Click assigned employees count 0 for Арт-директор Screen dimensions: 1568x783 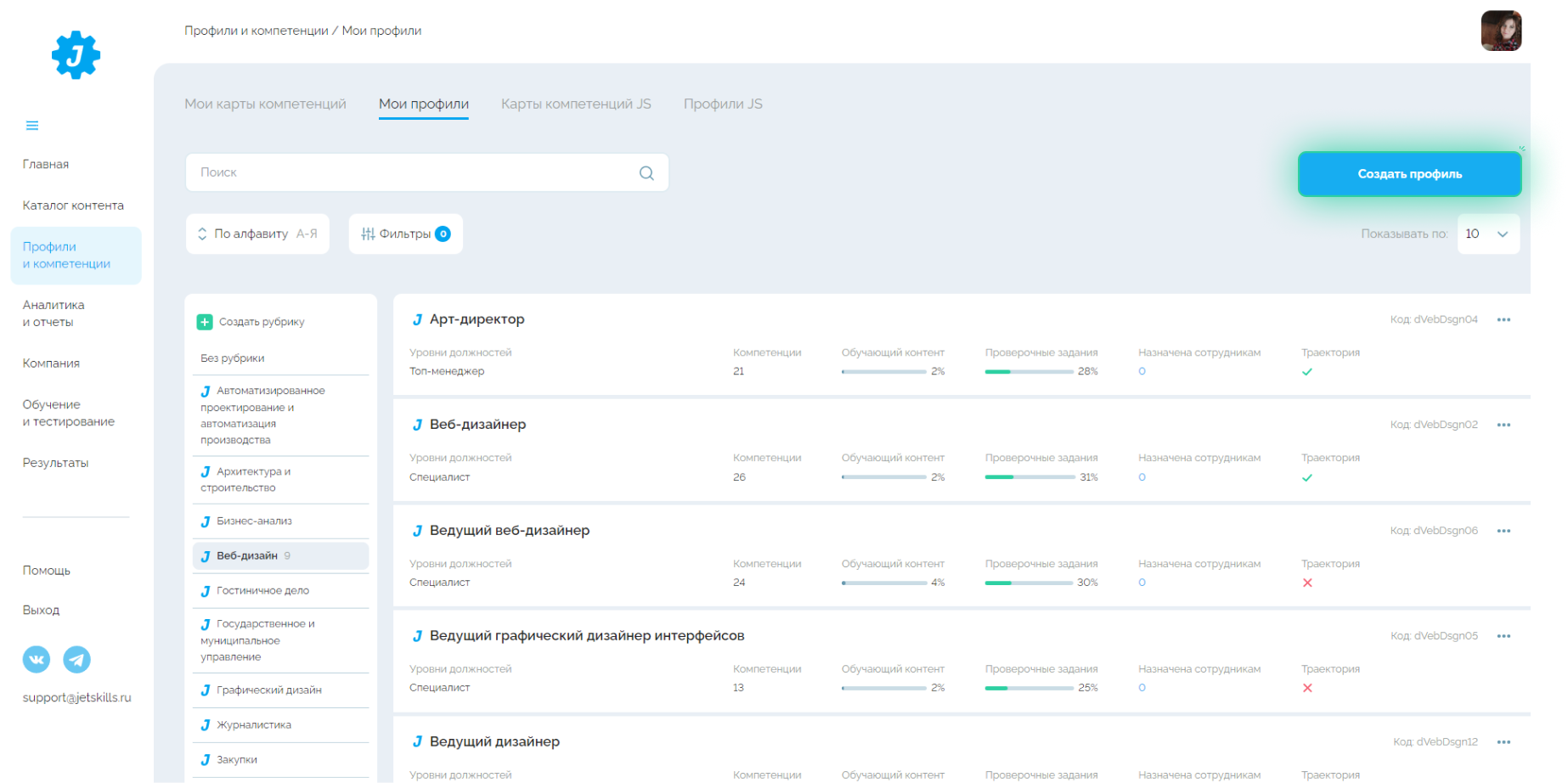1142,372
